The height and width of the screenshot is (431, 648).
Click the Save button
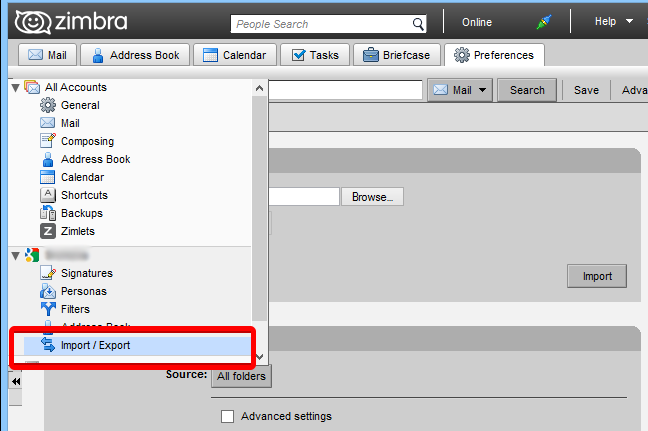(586, 90)
